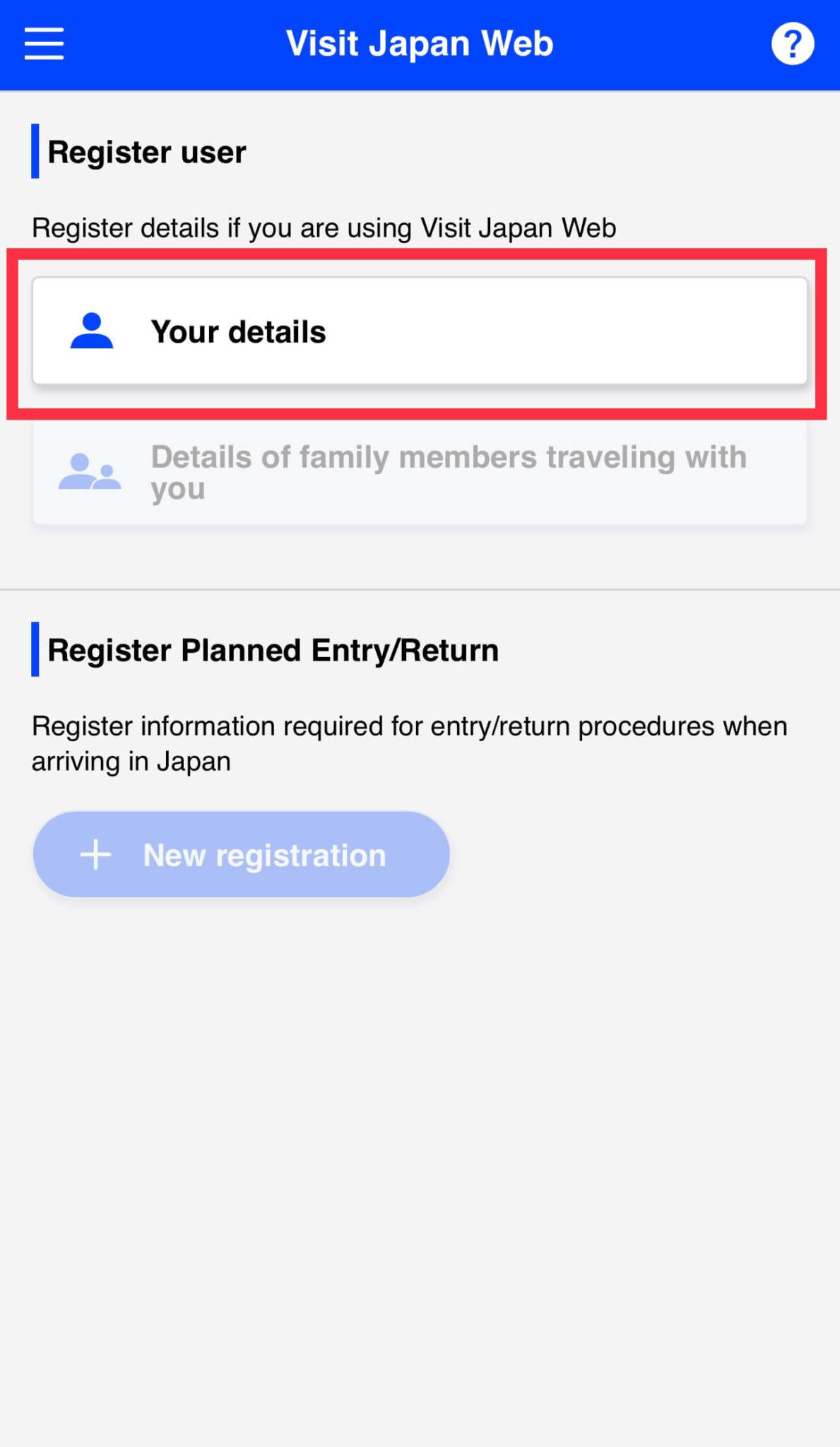Viewport: 840px width, 1447px height.
Task: Open the hamburger navigation menu
Action: coord(43,43)
